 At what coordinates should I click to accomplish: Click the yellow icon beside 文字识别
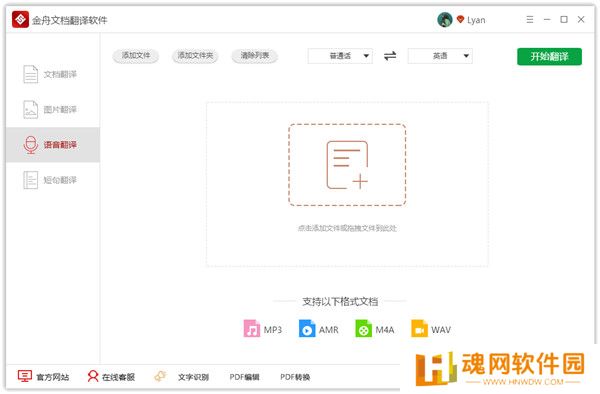[x=160, y=376]
